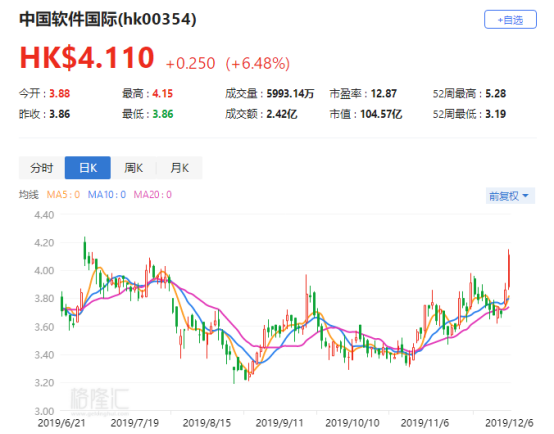Click the 最低 value 3.86
This screenshot has width=554, height=434.
pos(163,114)
